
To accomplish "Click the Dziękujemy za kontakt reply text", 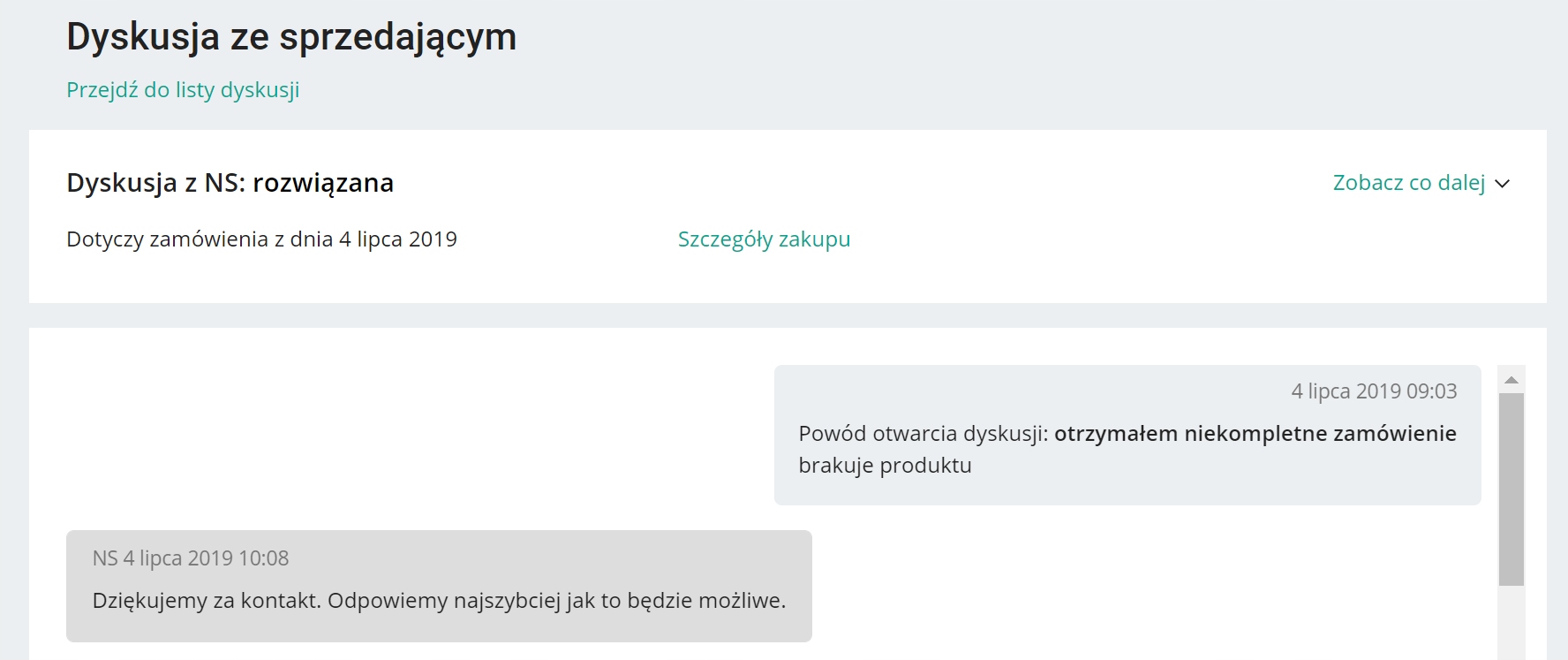I will [208, 601].
